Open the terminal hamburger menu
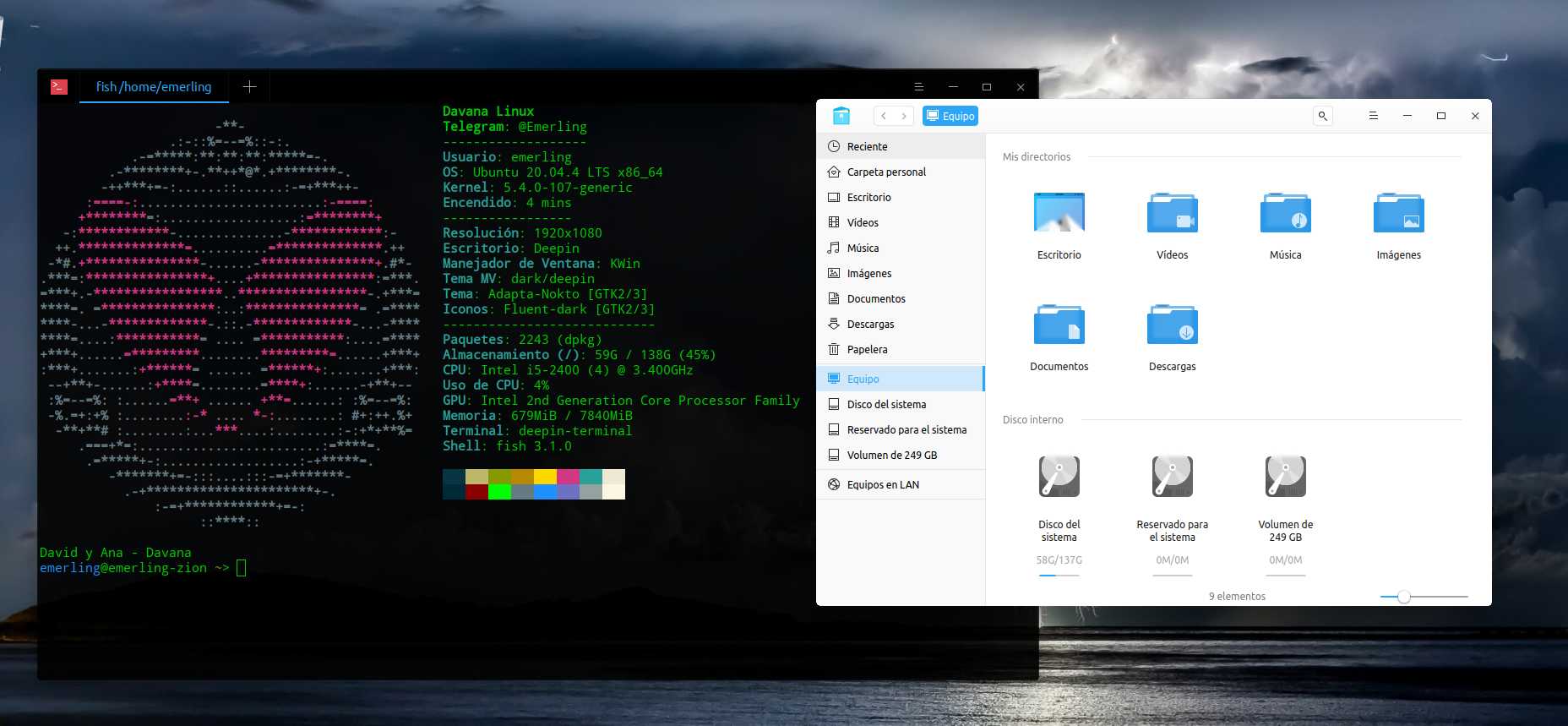The image size is (1568, 726). [919, 87]
